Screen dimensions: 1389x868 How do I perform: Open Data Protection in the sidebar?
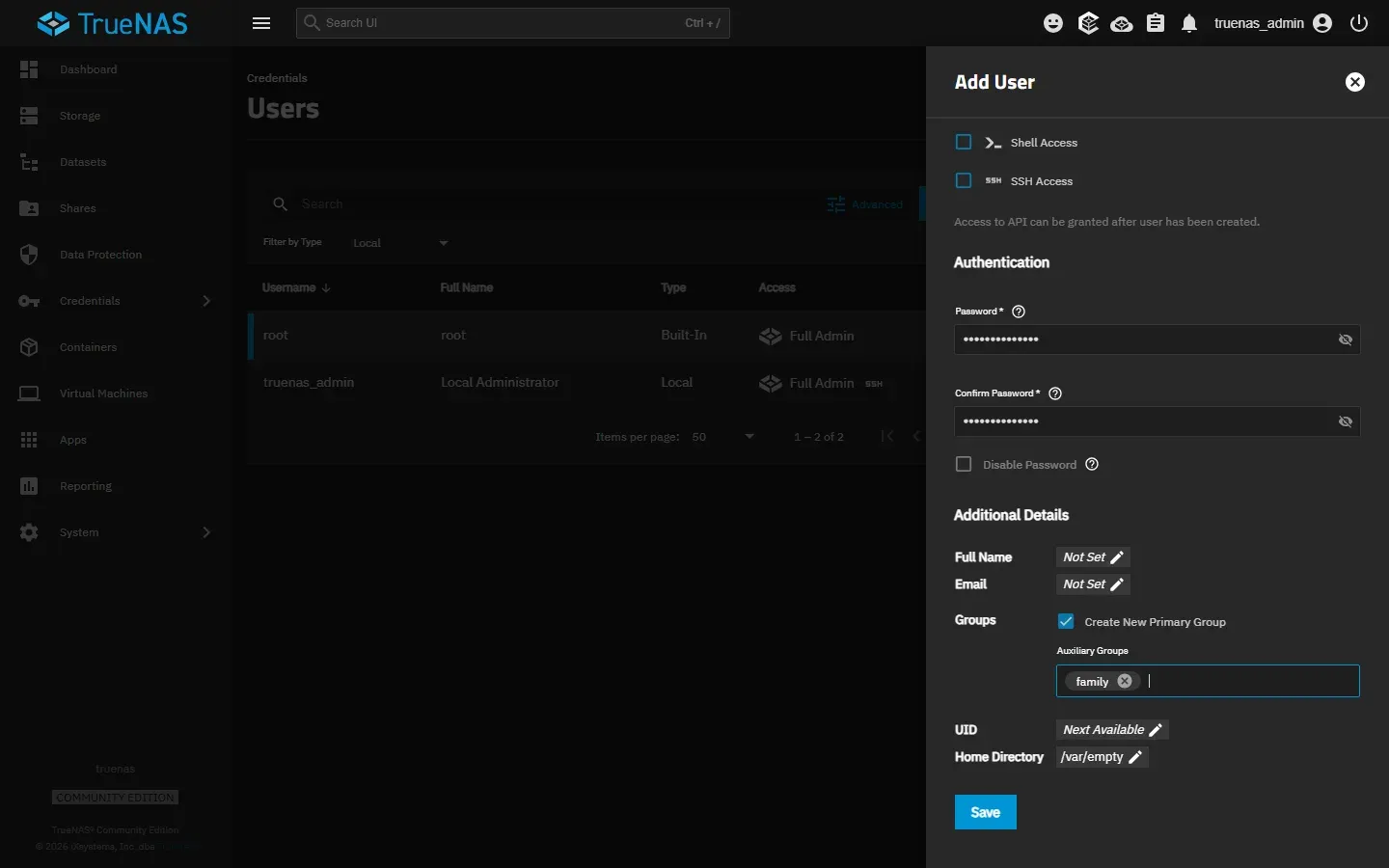tap(116, 255)
